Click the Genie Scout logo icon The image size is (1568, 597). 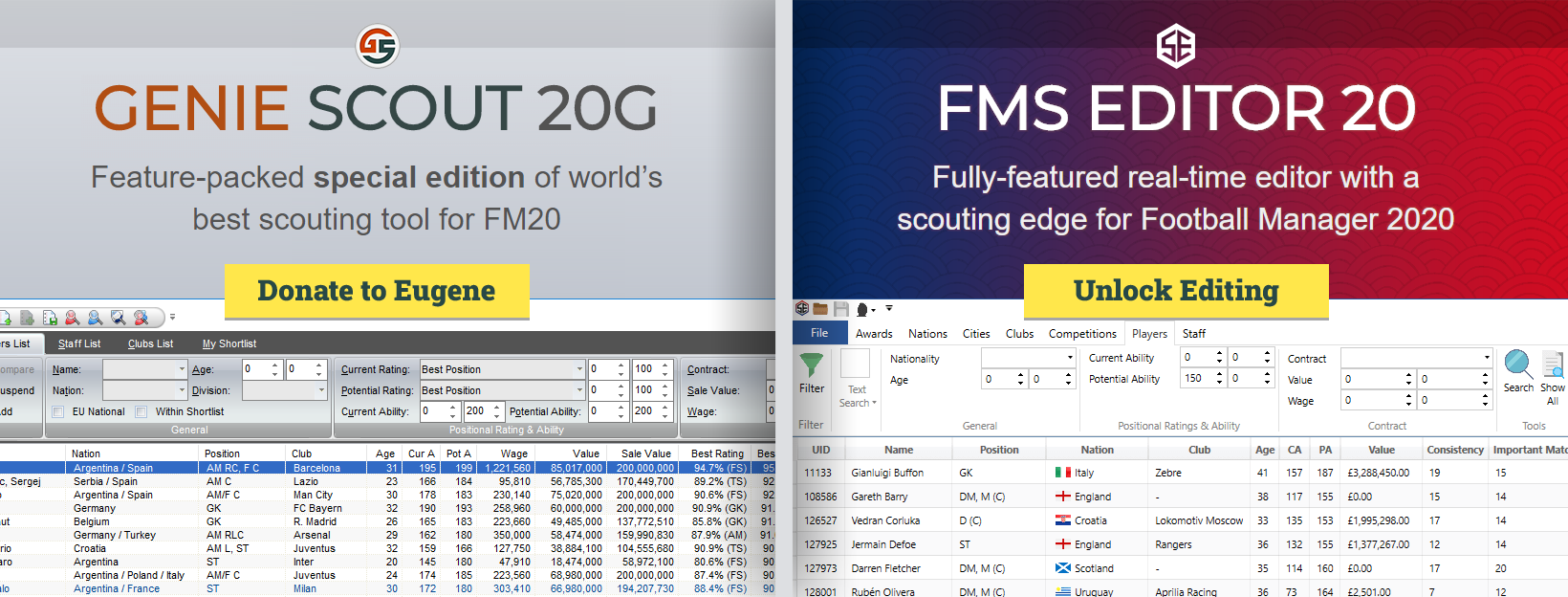pos(377,46)
